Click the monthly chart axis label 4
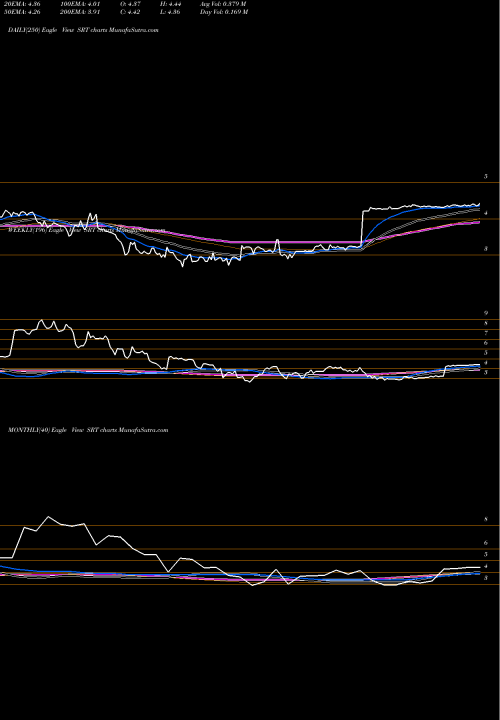This screenshot has height=720, width=500. [x=486, y=566]
